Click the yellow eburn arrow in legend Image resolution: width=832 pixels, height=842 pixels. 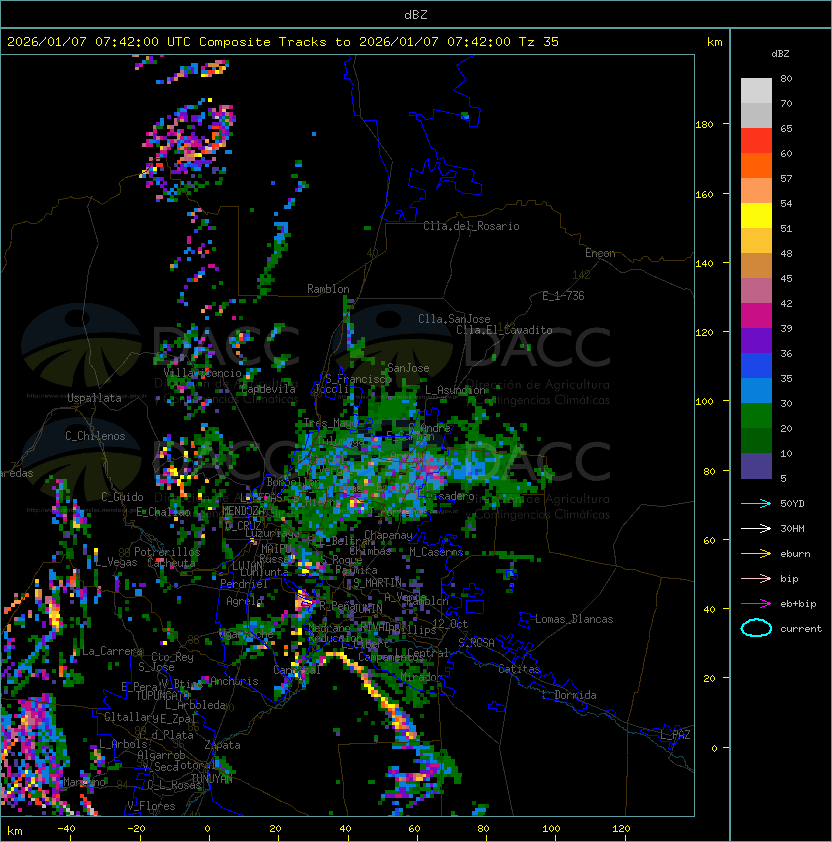(x=756, y=554)
